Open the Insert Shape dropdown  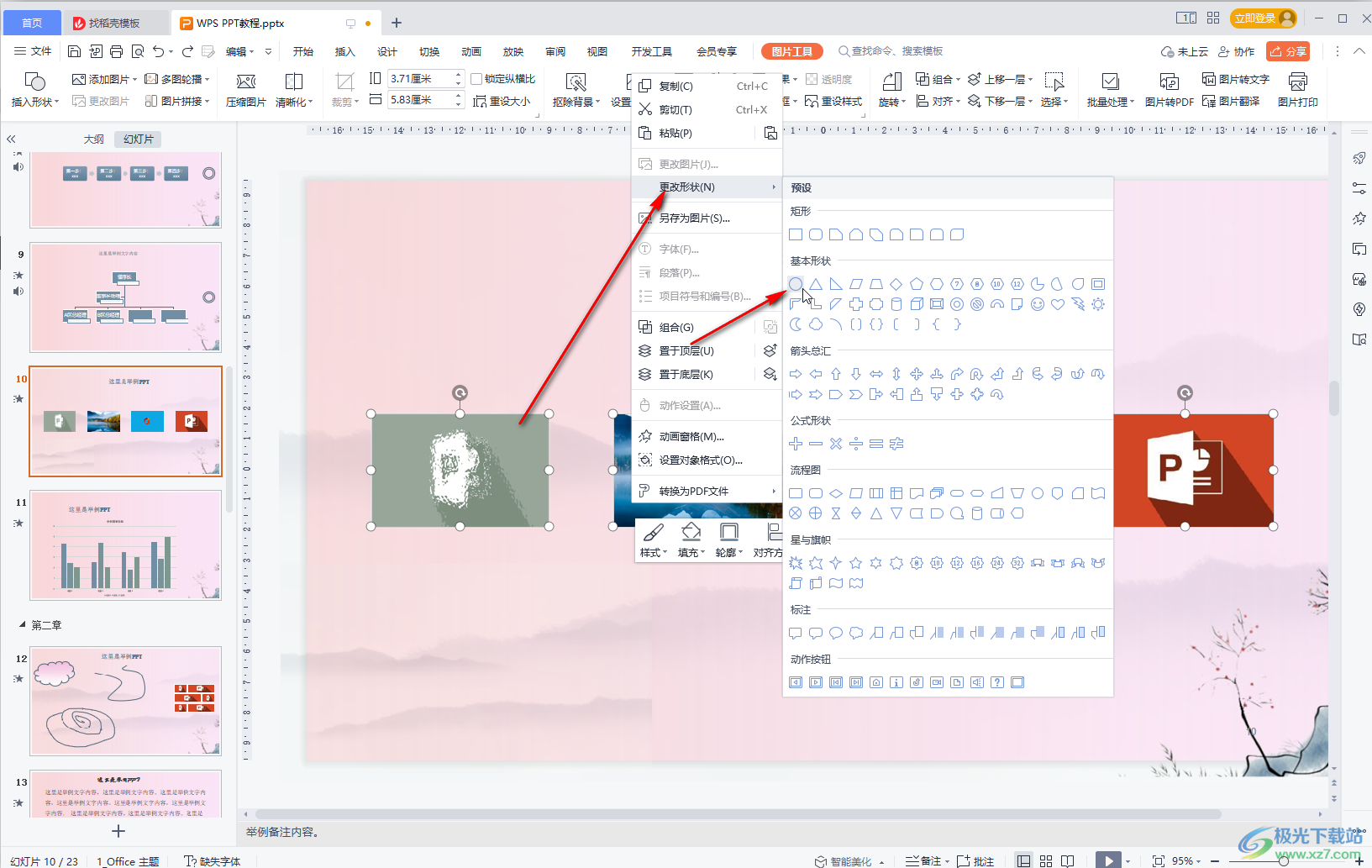click(x=35, y=102)
